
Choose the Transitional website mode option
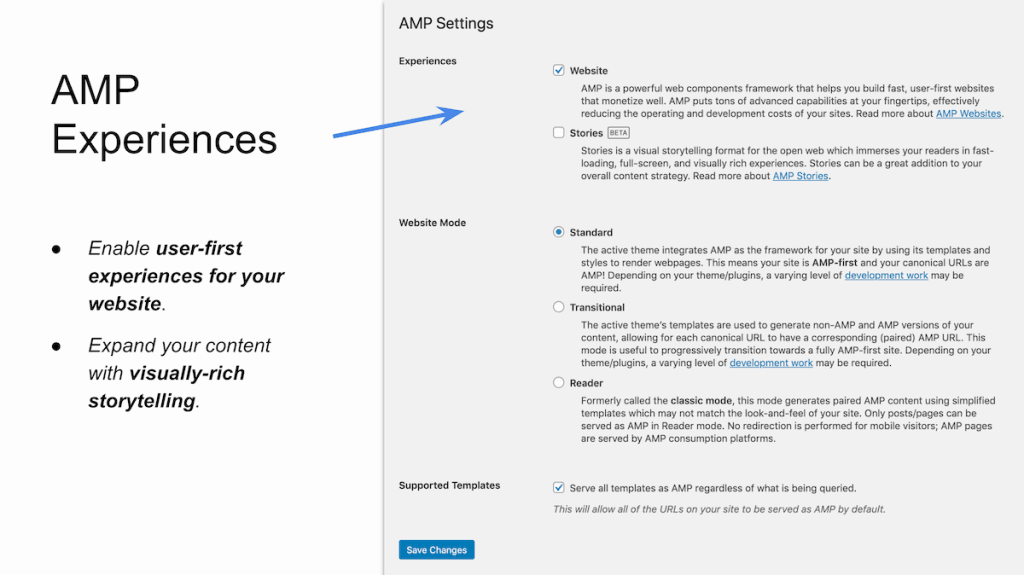558,307
